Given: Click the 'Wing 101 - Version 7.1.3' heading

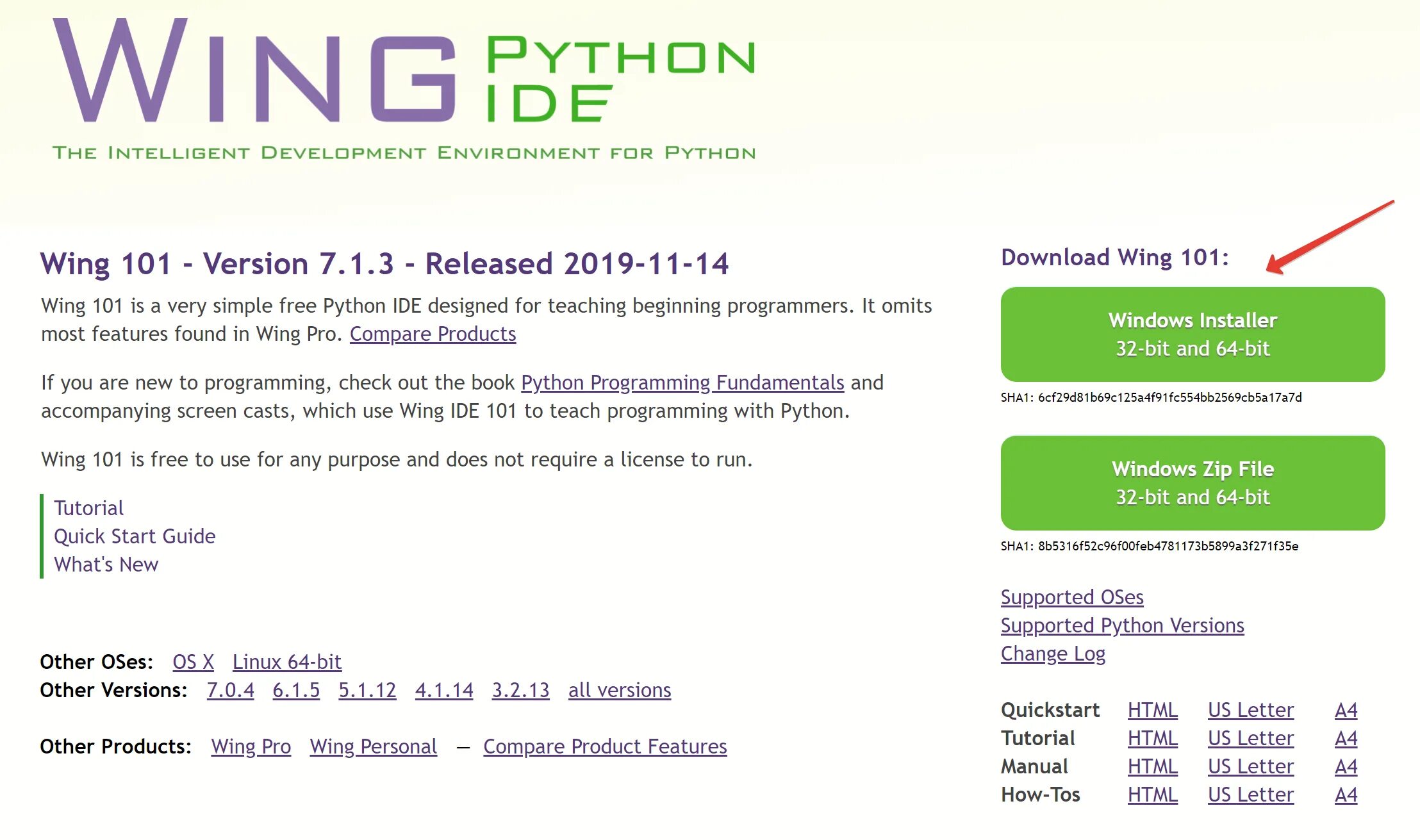Looking at the screenshot, I should click(x=384, y=264).
